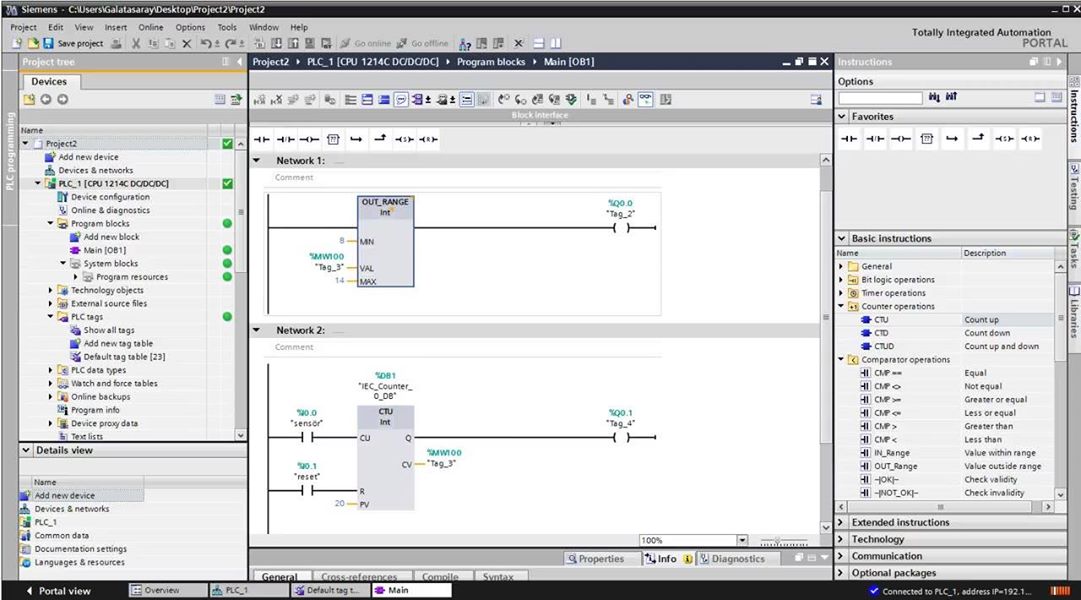Open the 100% zoom level dropdown
This screenshot has width=1081, height=600.
(x=742, y=540)
